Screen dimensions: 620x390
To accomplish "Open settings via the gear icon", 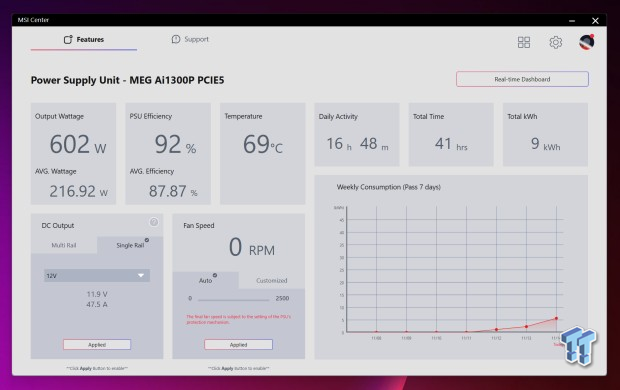I will 556,42.
